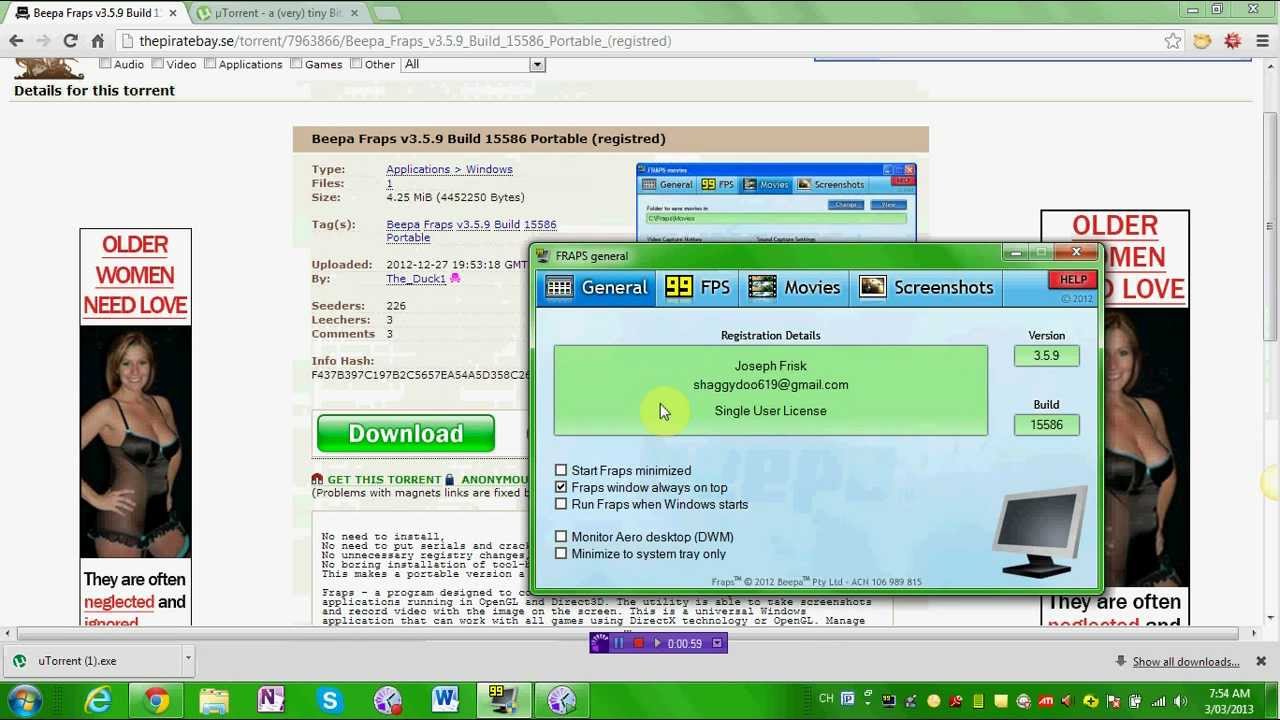This screenshot has height=720, width=1280.
Task: Switch to the Screenshots tab in FRAPS
Action: [x=927, y=288]
